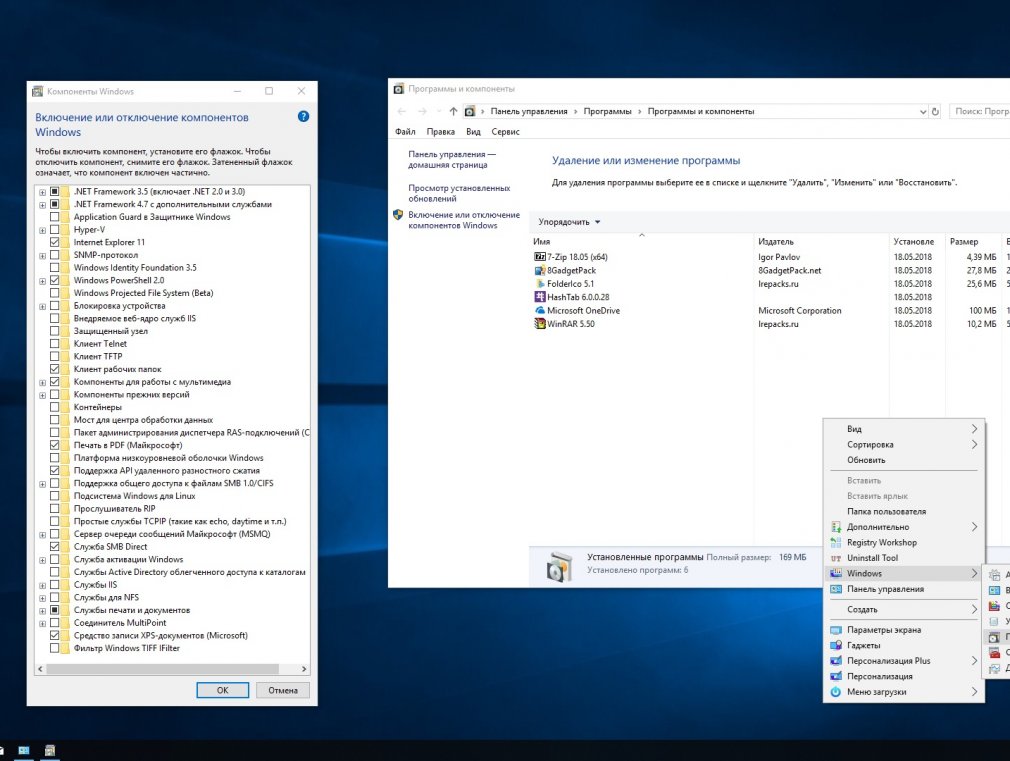This screenshot has height=761, width=1010.
Task: Expand Компоненты для работы с мультимедиа node
Action: (43, 382)
